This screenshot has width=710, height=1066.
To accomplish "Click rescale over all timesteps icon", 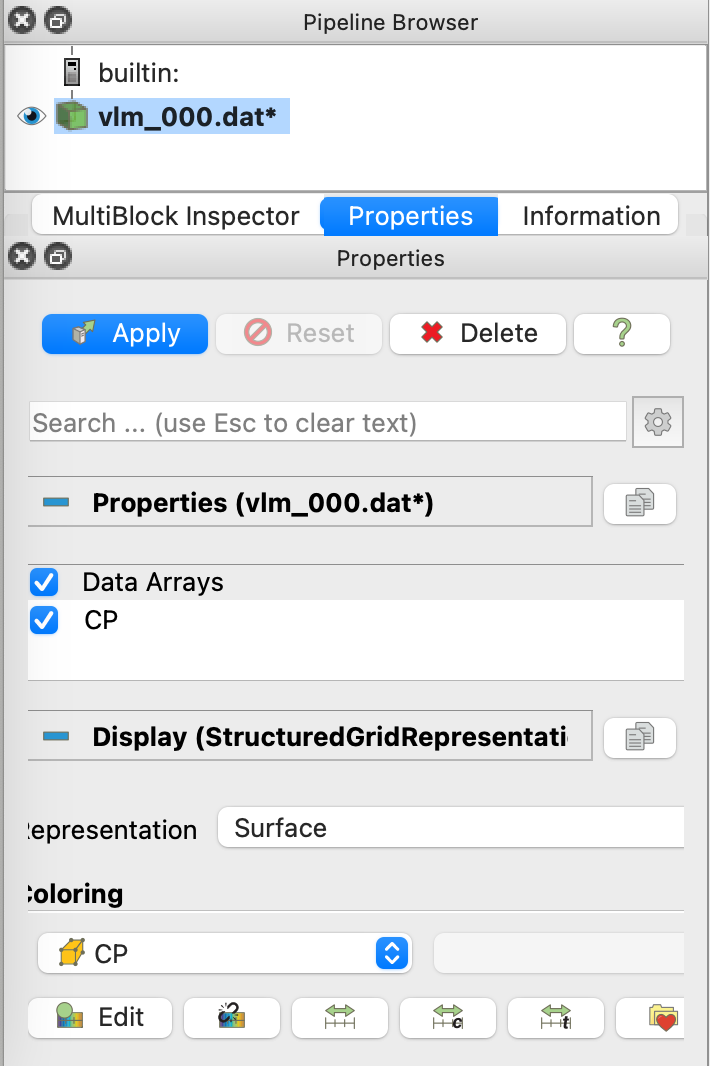I will (556, 1017).
